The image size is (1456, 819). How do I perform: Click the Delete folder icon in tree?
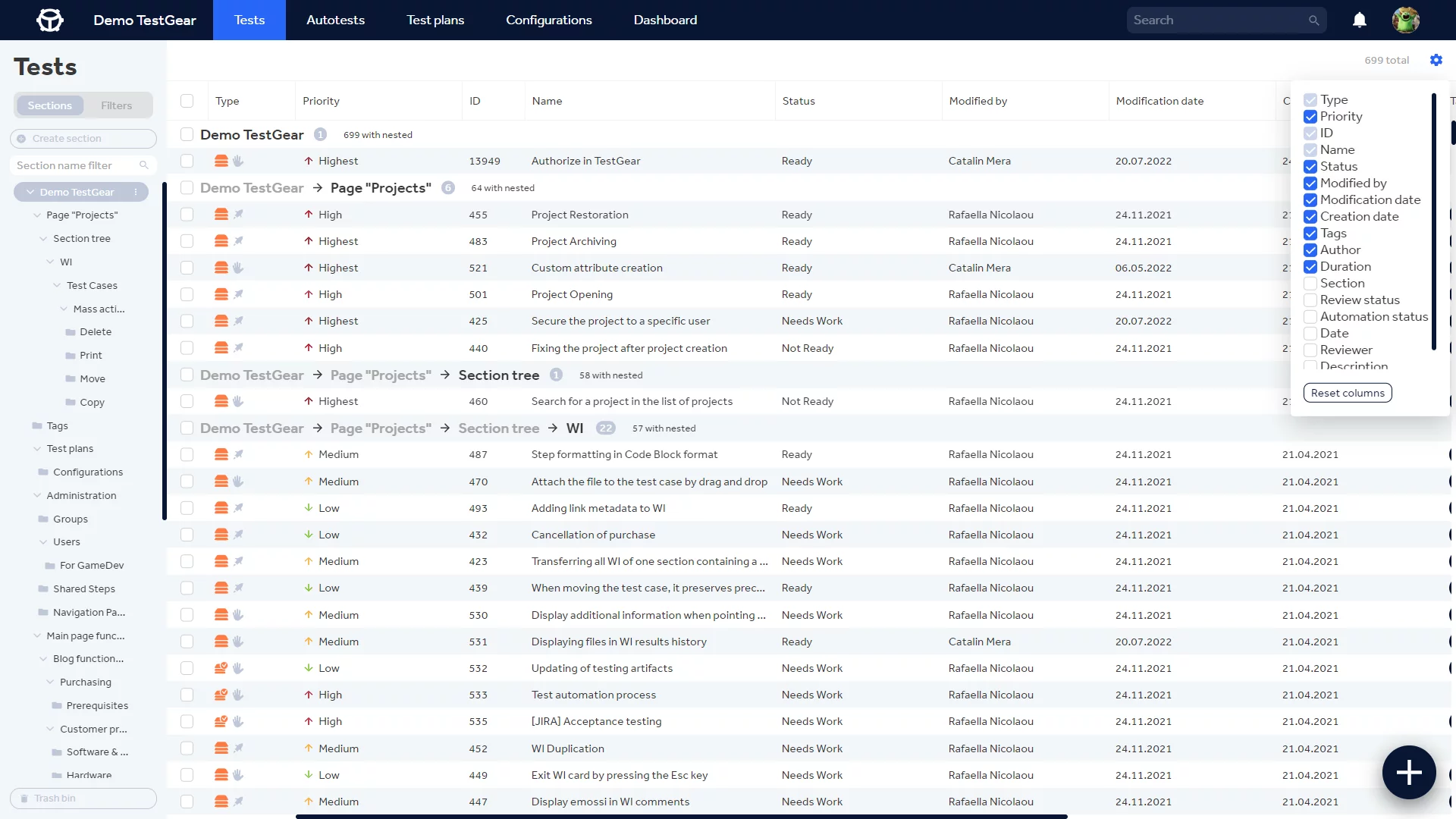pos(71,332)
